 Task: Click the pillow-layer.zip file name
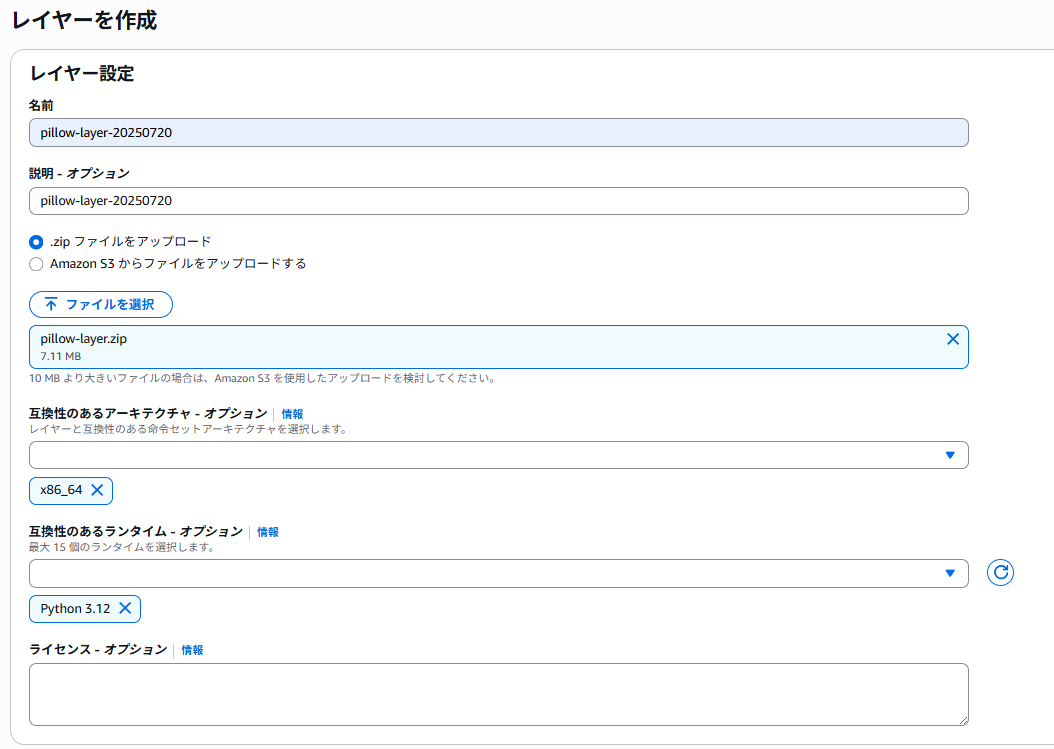[x=83, y=339]
